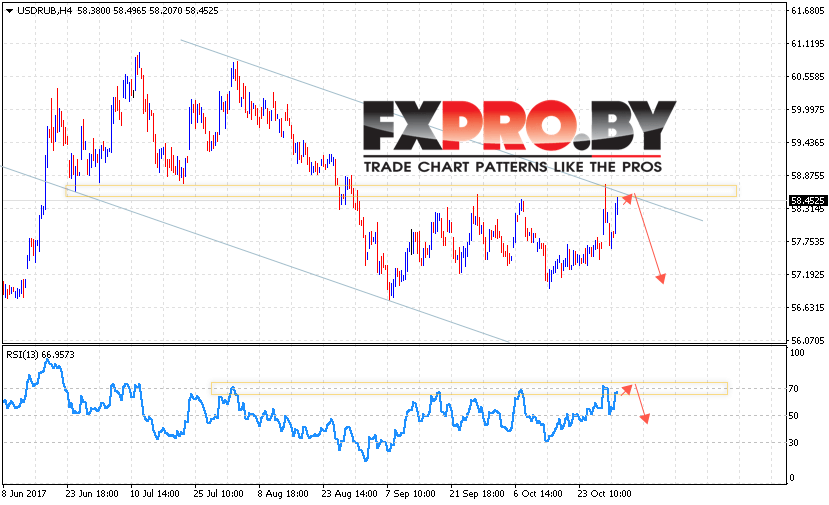Select the RSI(13) 66.9573 indicator label
This screenshot has width=829, height=505.
[x=40, y=355]
